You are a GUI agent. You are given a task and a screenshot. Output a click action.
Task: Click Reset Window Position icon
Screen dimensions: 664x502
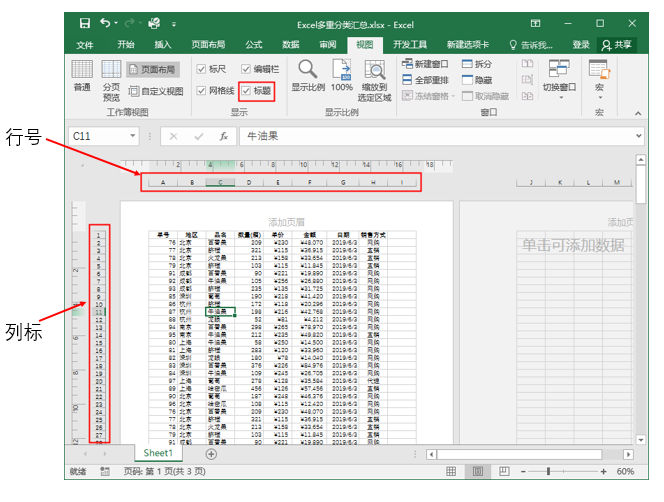point(527,96)
